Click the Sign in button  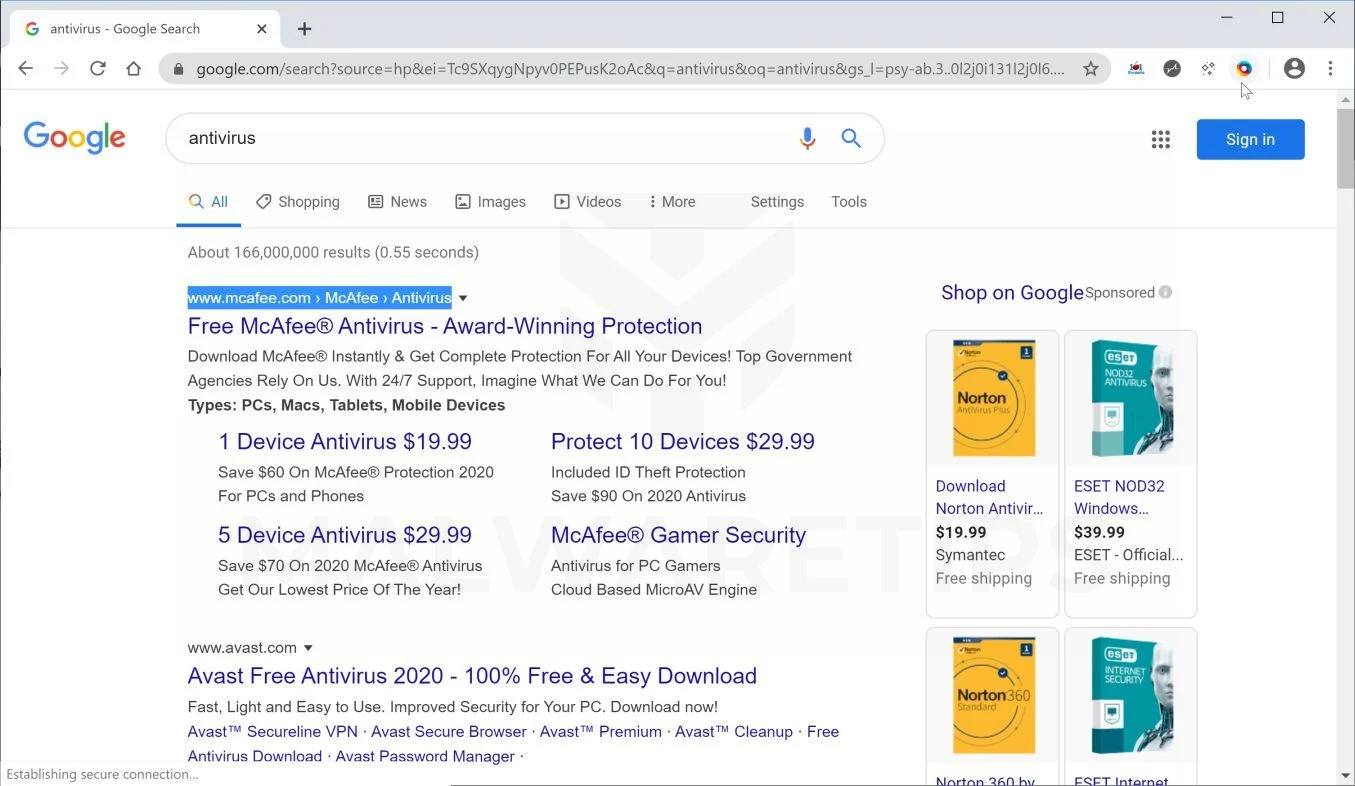[1250, 139]
